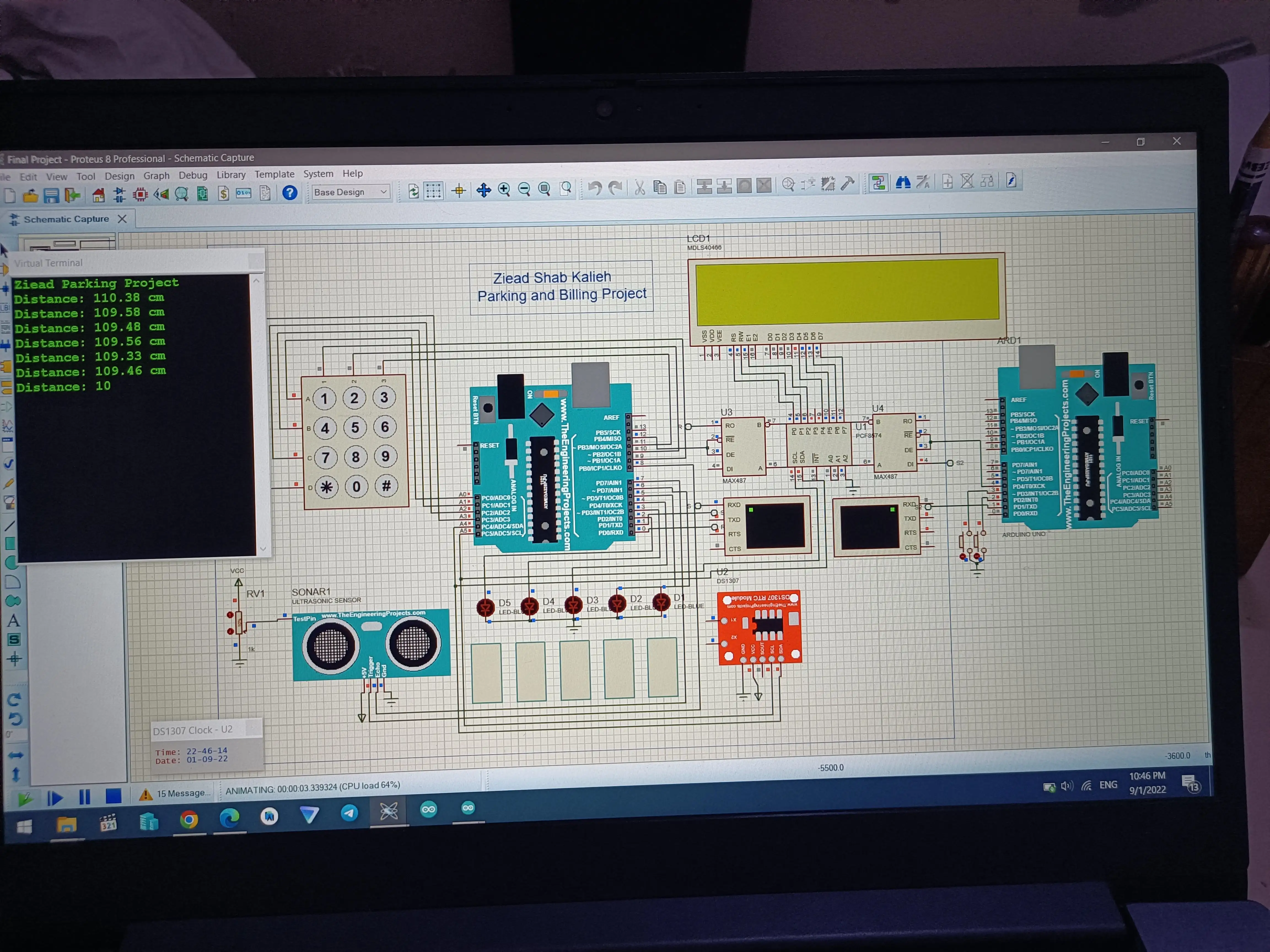Click the Zoom In magnifier icon
The height and width of the screenshot is (952, 1270).
tap(504, 189)
